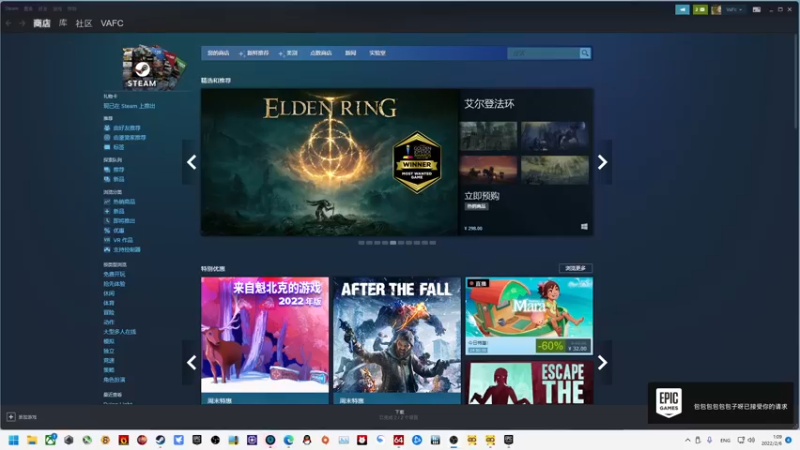Open the QQ penguin icon in taskbar
The image size is (800, 450).
coord(307,440)
